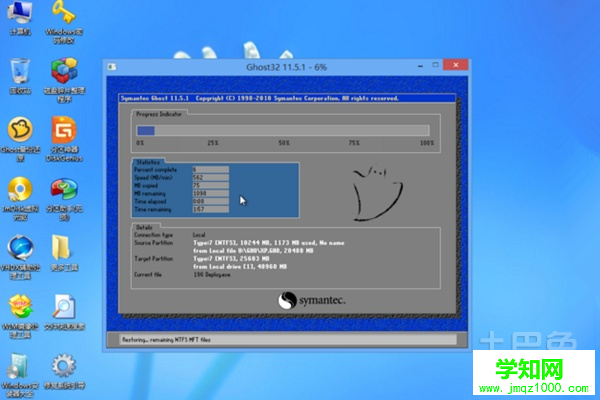Launch the WIM image processing tool icon
Screen dimensions: 600x400
20,316
